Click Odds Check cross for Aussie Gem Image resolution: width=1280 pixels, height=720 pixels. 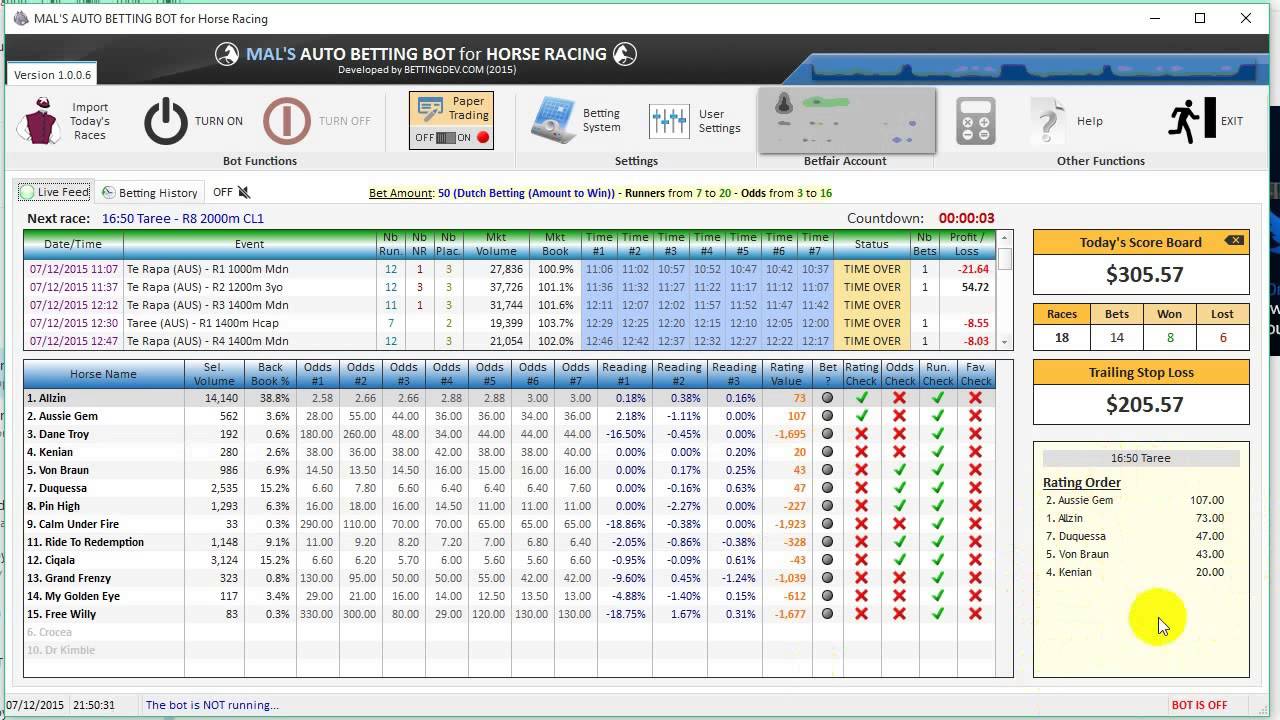point(899,416)
